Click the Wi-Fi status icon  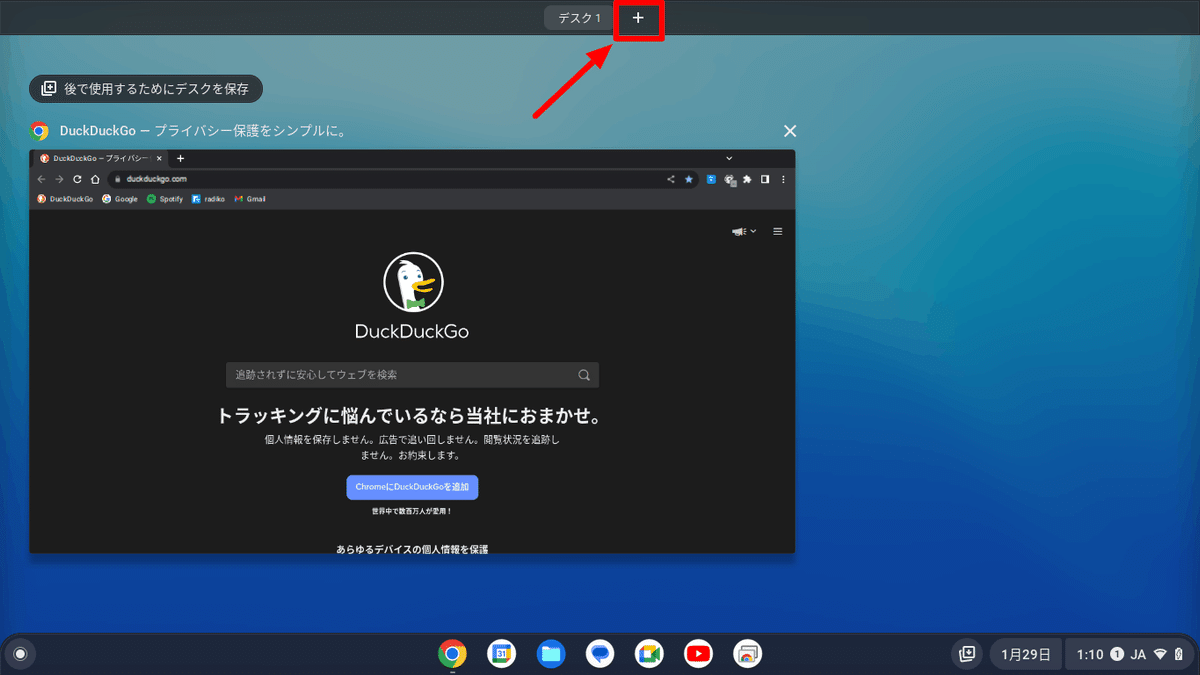pyautogui.click(x=1160, y=655)
